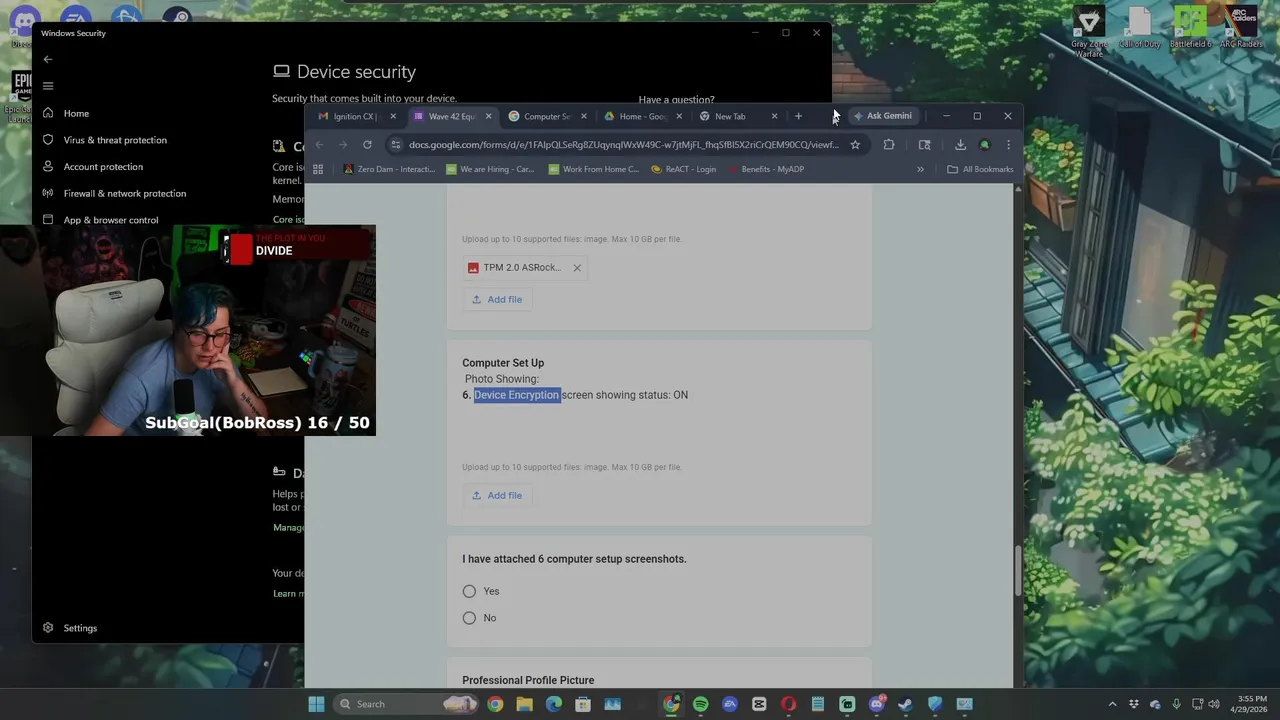The image size is (1280, 720).
Task: Open the All Bookmarks folder
Action: 980,169
